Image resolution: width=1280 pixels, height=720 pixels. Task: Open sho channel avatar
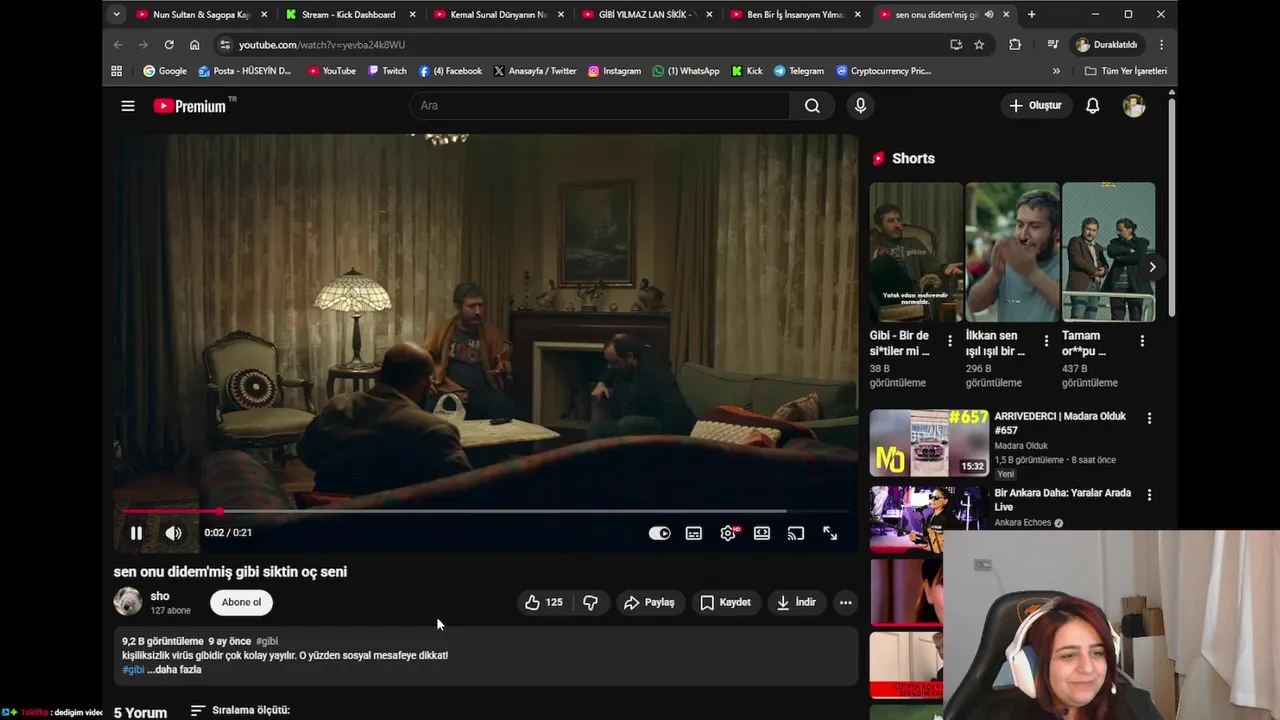click(128, 601)
